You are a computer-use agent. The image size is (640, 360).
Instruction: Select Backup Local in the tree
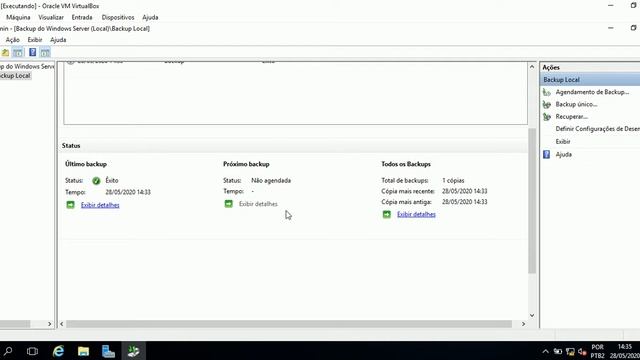[x=15, y=76]
